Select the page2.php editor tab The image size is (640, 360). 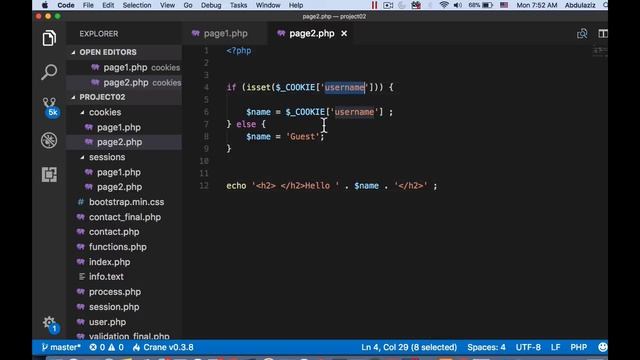[312, 34]
